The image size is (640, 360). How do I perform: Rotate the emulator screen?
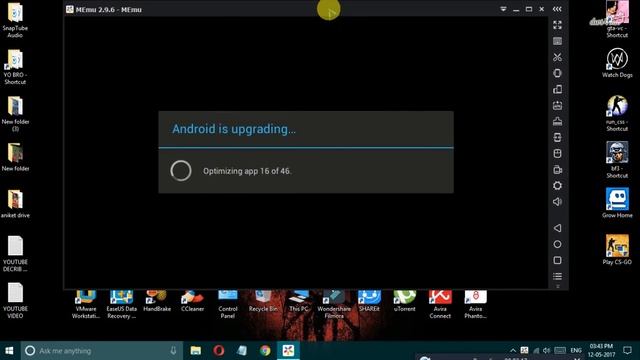pyautogui.click(x=557, y=89)
